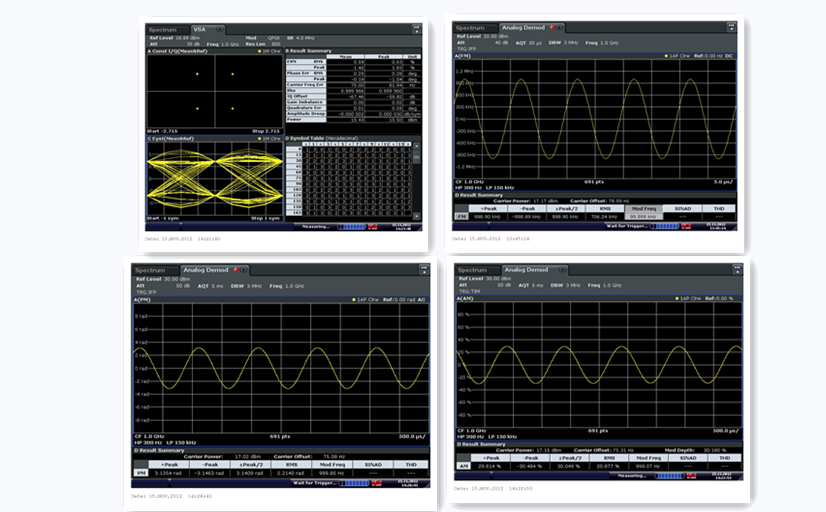Select the FM row label in Result Summary
The image size is (826, 512).
(x=461, y=215)
